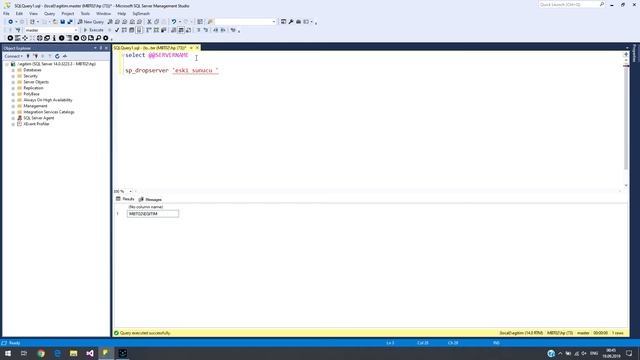The height and width of the screenshot is (360, 640).
Task: Expand the Databases folder
Action: pyautogui.click(x=13, y=70)
